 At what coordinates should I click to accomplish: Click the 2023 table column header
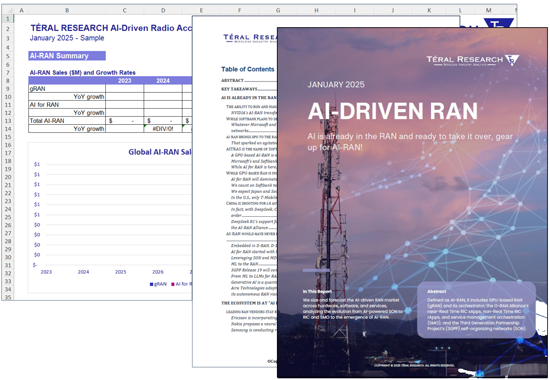click(125, 81)
